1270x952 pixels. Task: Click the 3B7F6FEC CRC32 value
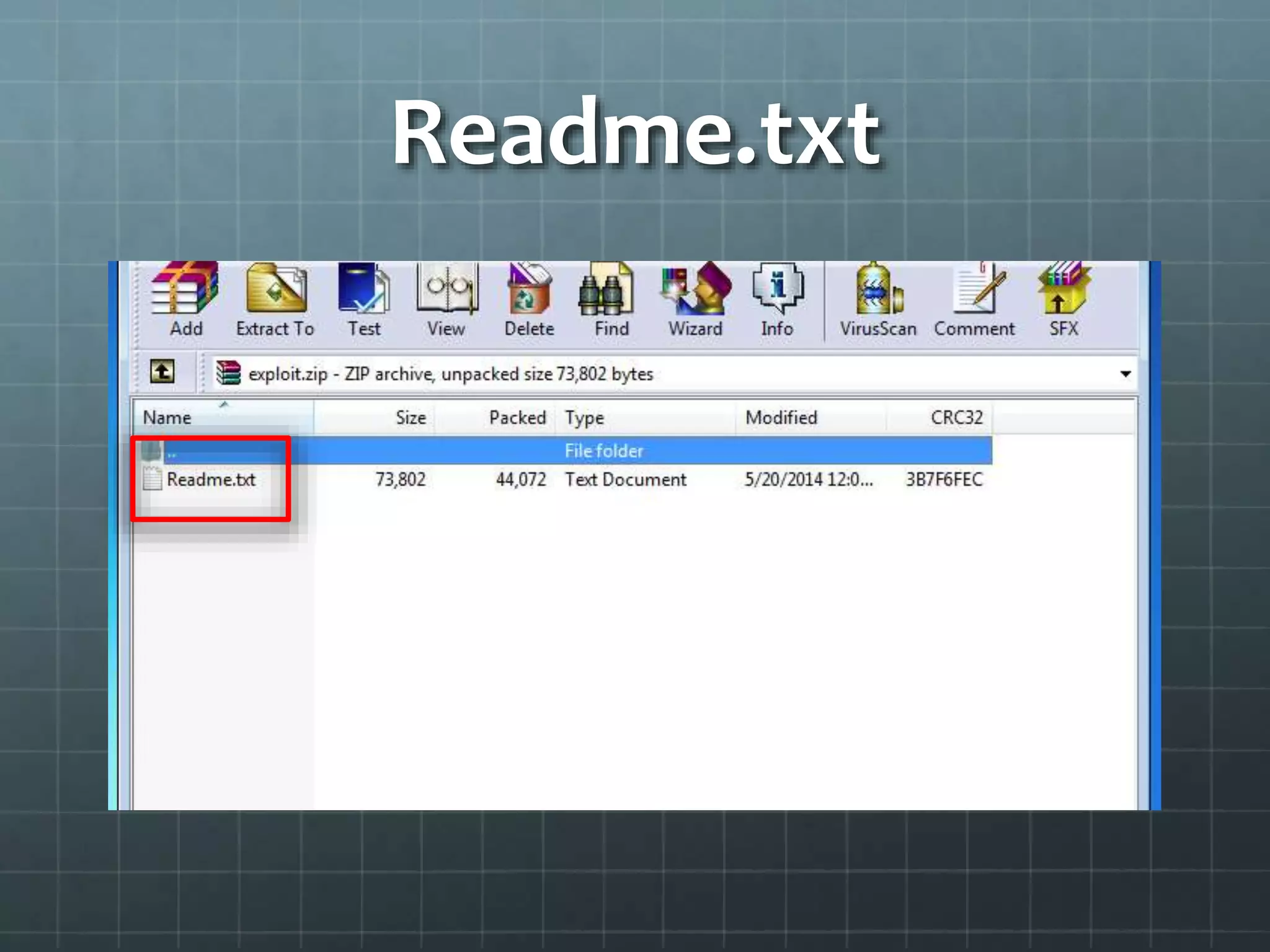(944, 480)
